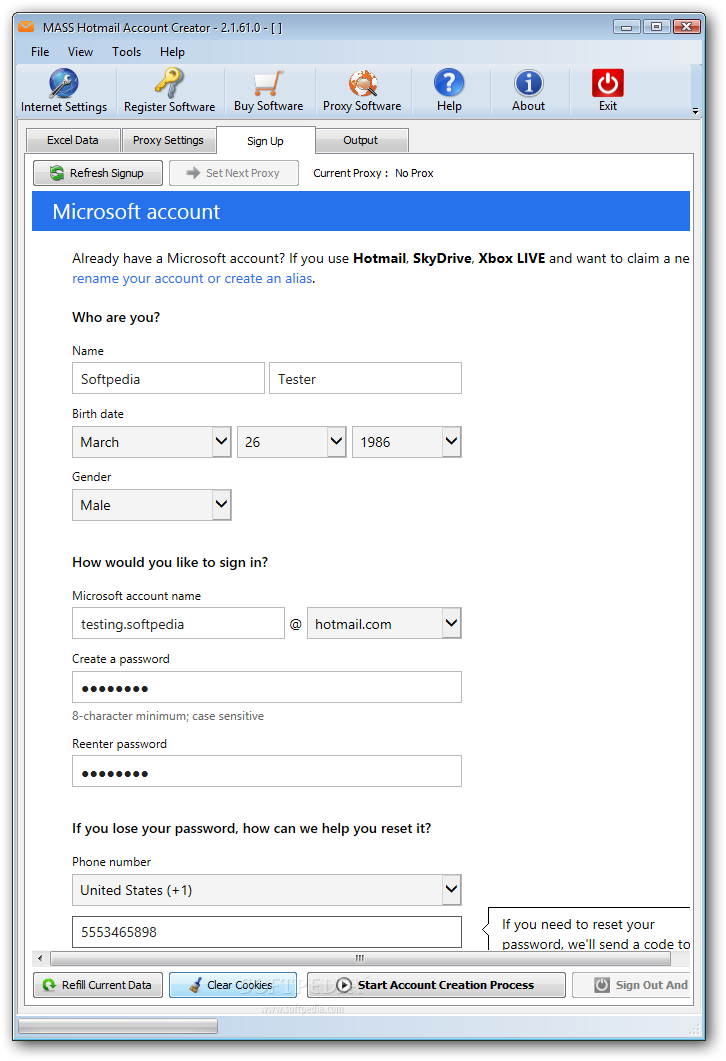The width and height of the screenshot is (726, 1061).
Task: Click the Microsoft account name field
Action: [x=179, y=623]
